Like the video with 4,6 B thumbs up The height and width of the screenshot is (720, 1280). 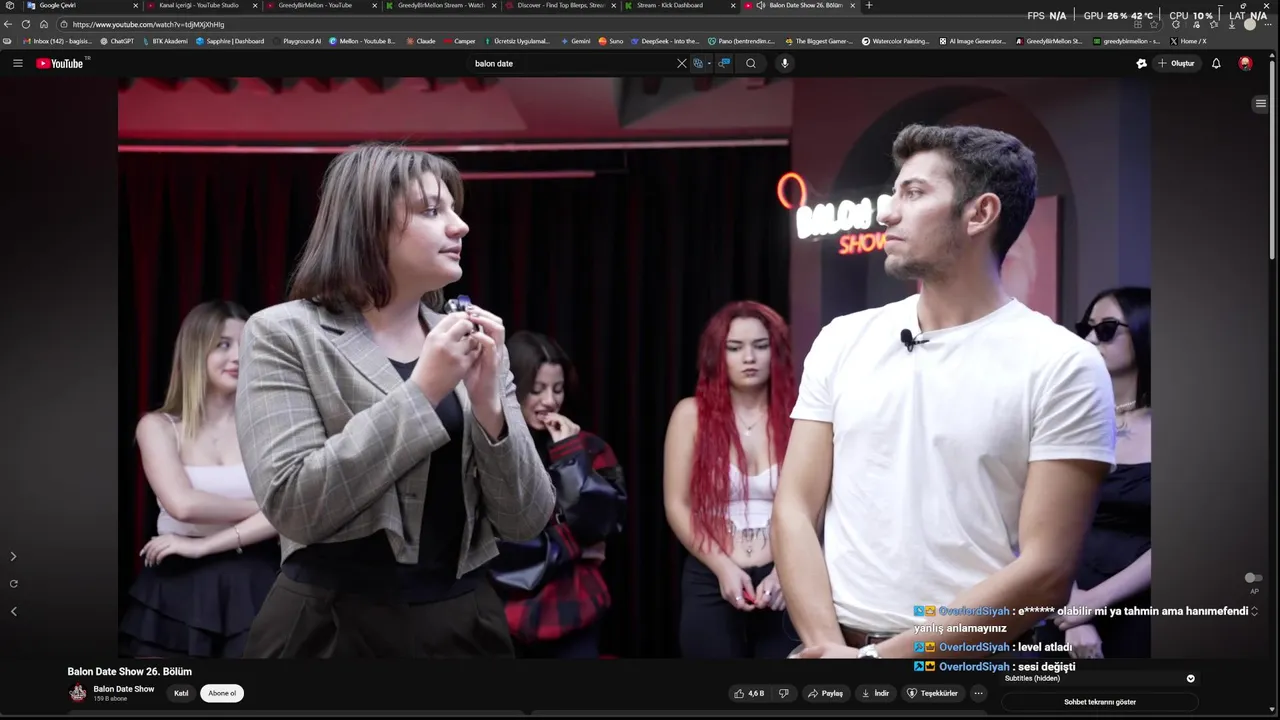pos(749,693)
